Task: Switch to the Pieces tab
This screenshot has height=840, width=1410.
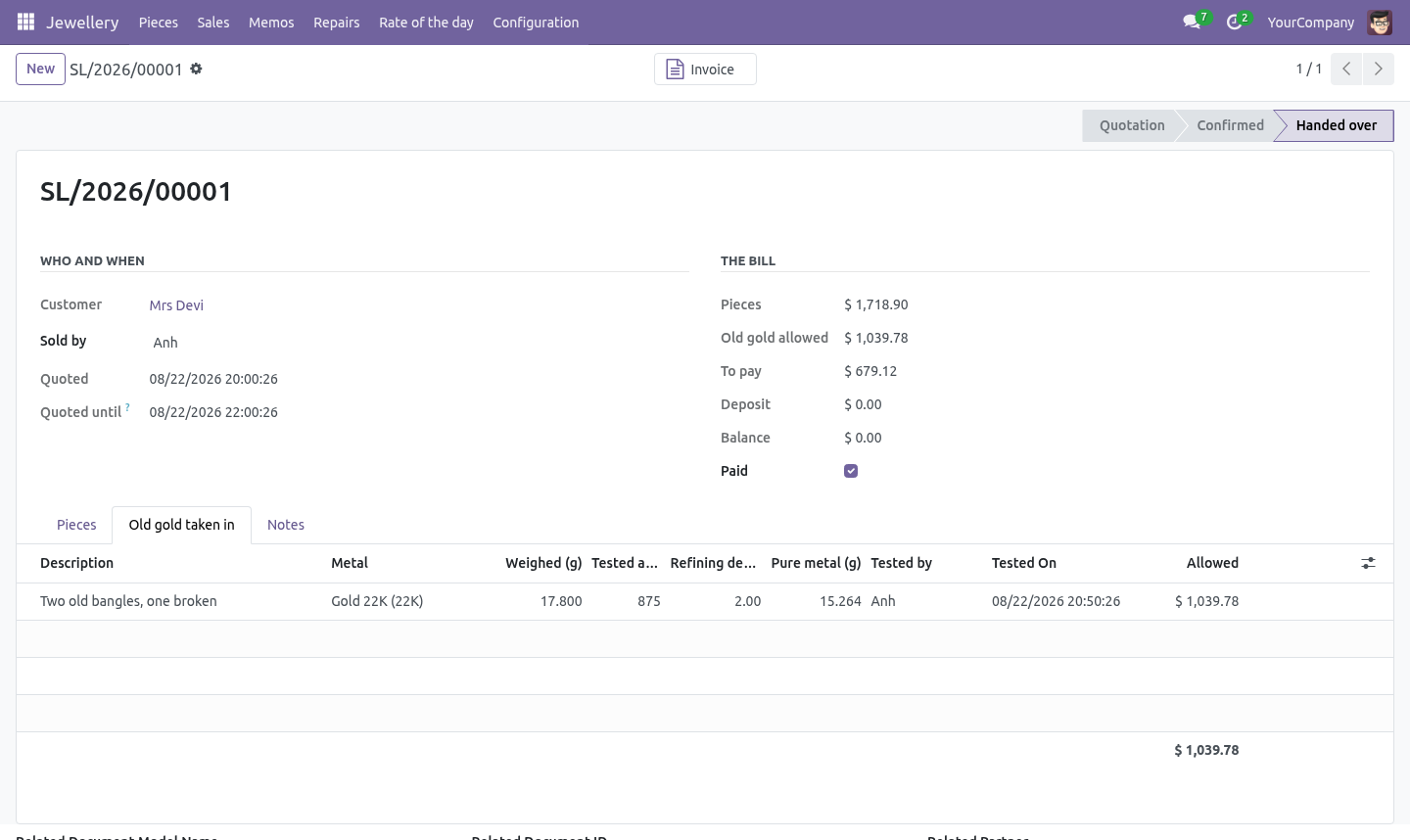Action: coord(76,525)
